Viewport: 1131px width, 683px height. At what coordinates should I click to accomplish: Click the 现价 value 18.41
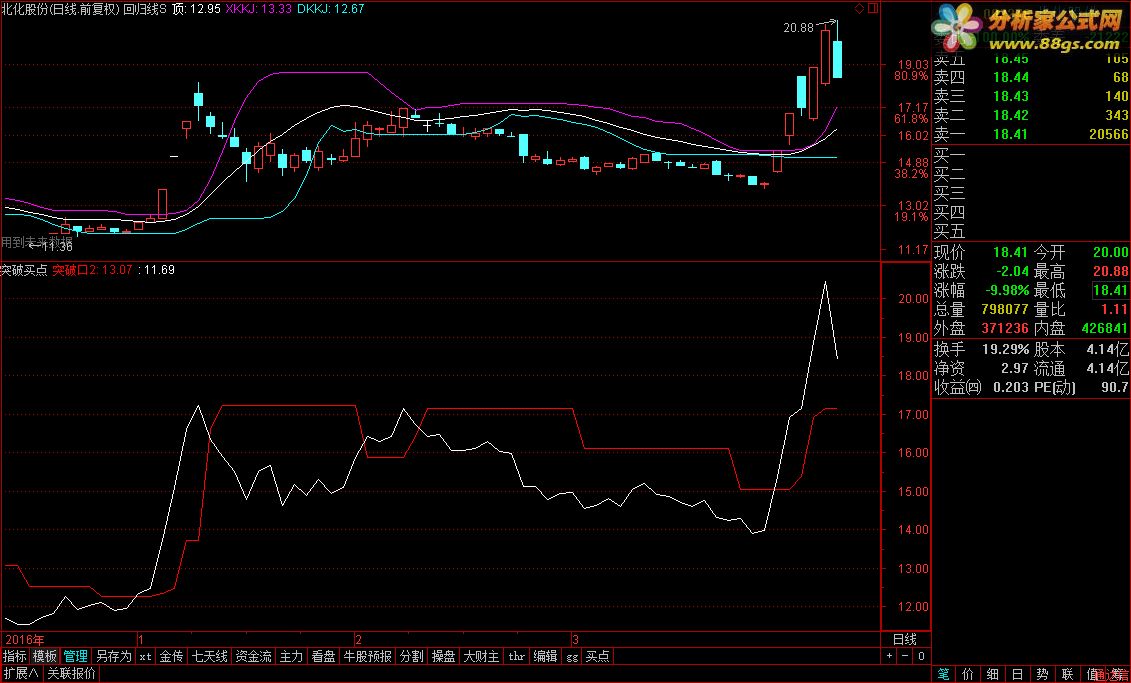pyautogui.click(x=1010, y=252)
